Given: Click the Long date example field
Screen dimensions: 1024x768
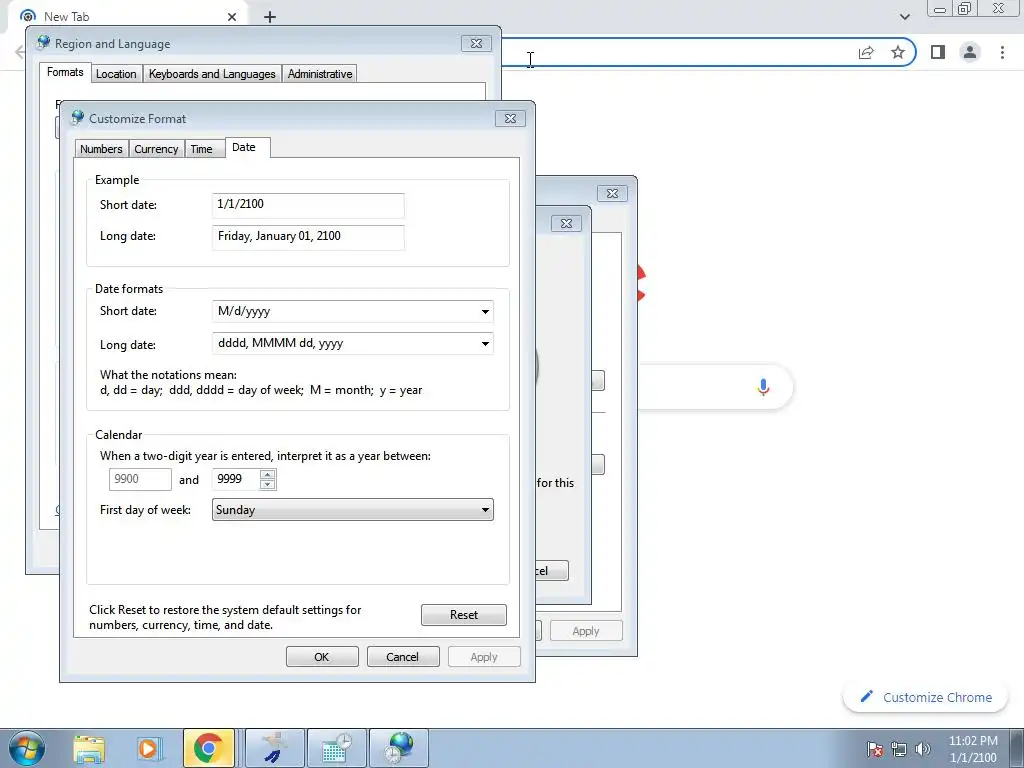Looking at the screenshot, I should (308, 237).
